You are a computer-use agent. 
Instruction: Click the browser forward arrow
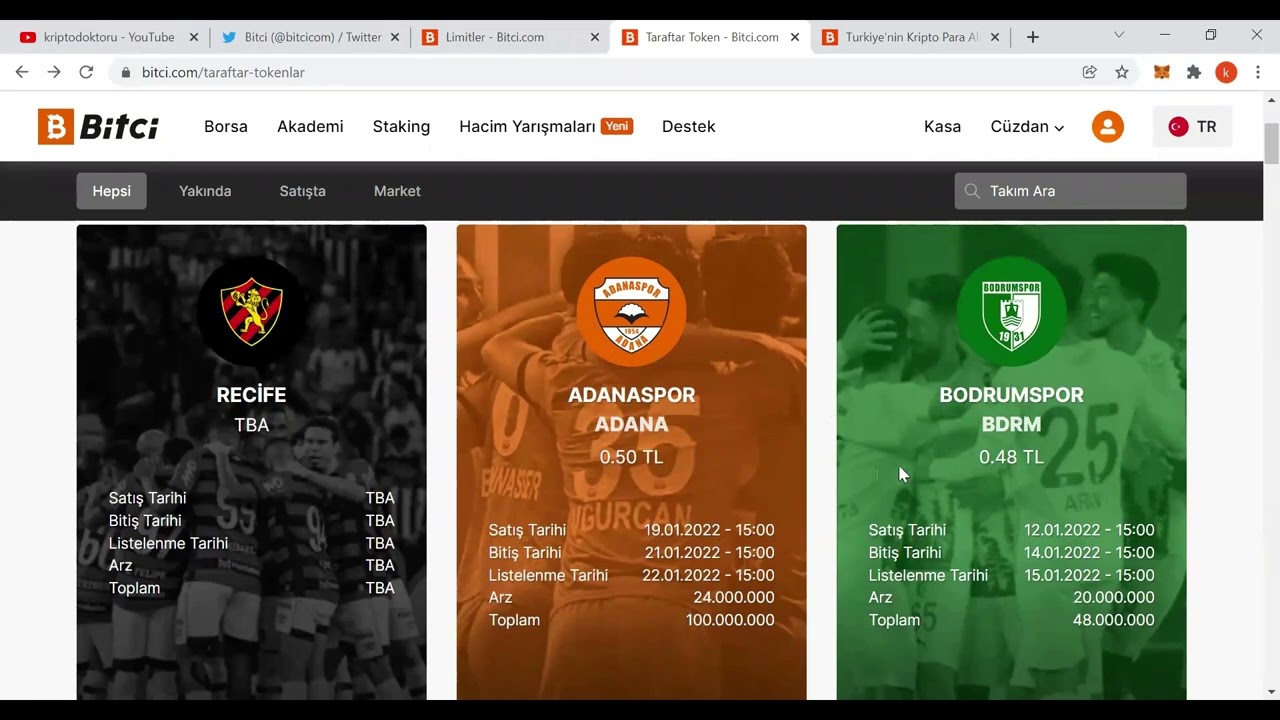coord(54,72)
